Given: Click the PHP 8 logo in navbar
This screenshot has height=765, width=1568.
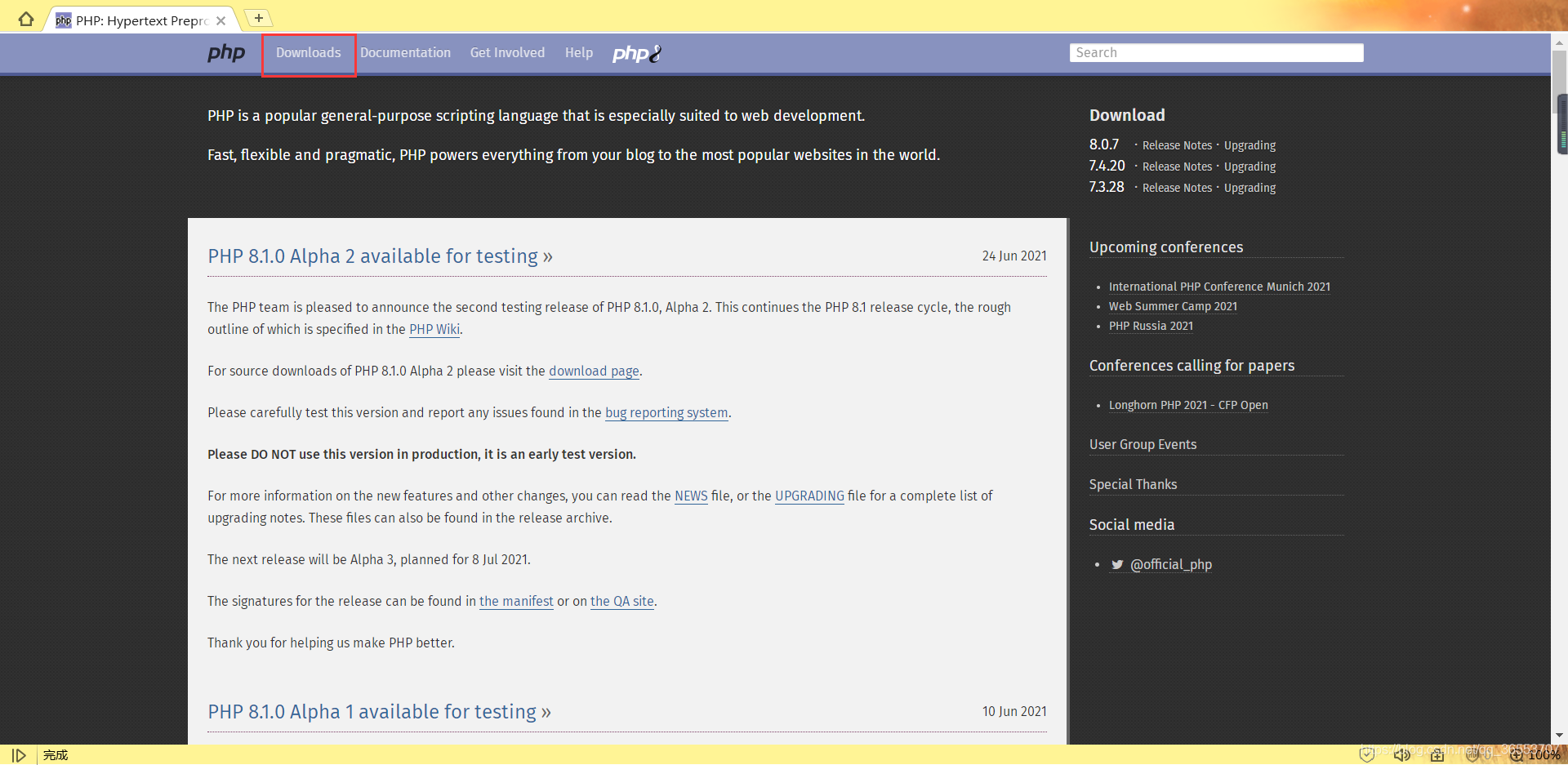Looking at the screenshot, I should tap(637, 54).
